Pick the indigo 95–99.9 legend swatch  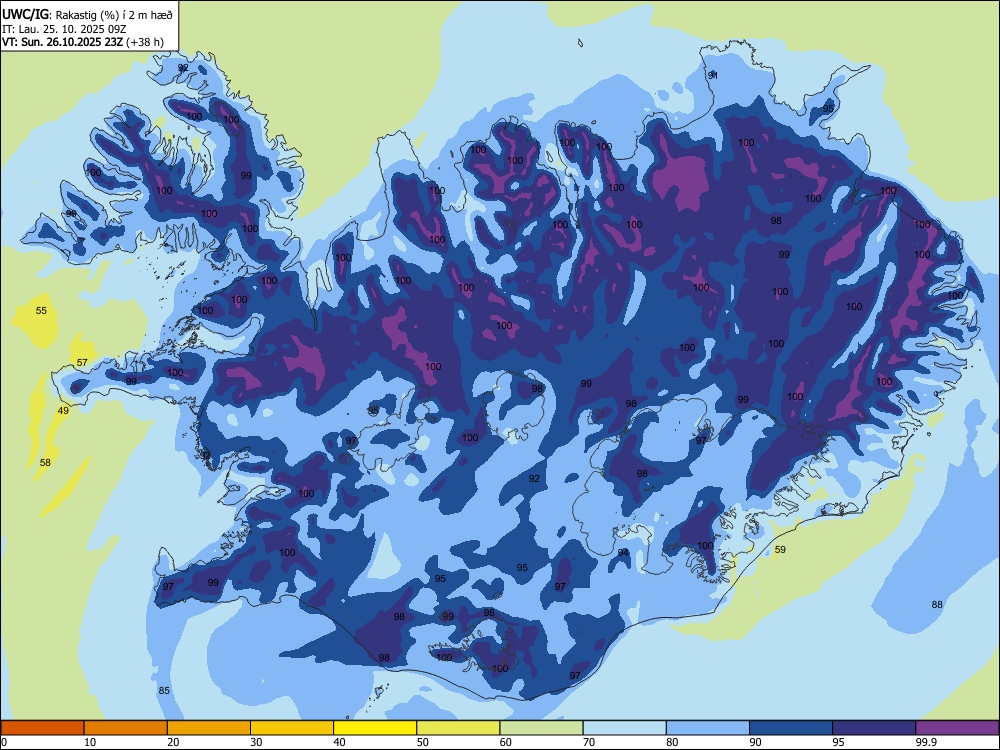[x=874, y=728]
